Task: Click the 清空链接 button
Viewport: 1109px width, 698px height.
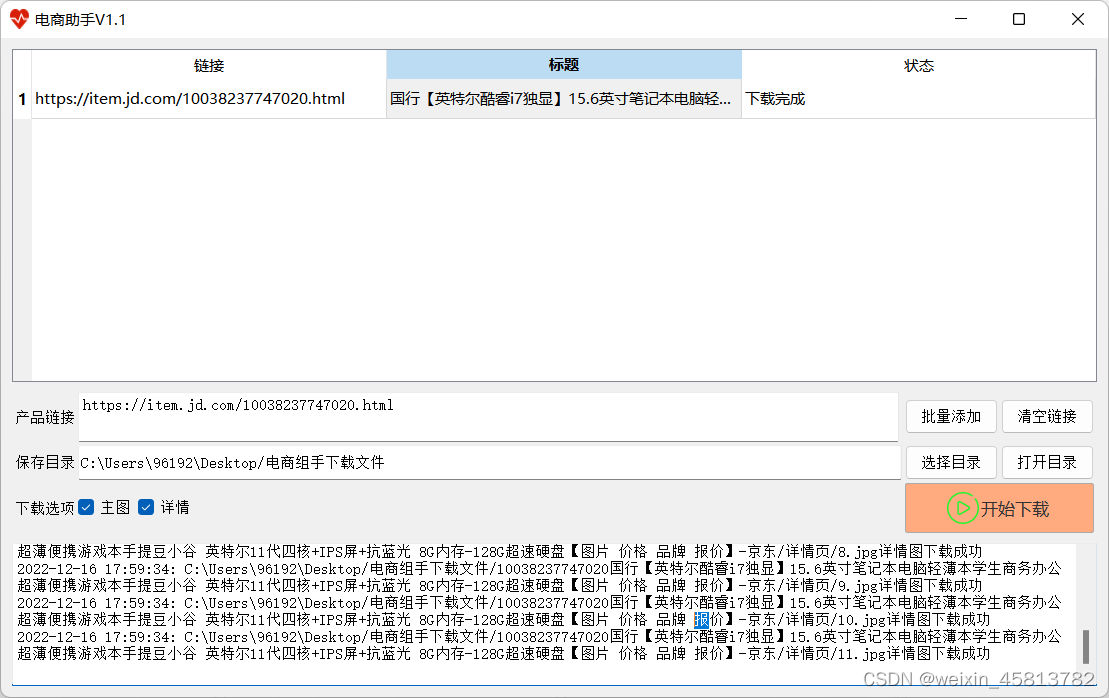Action: (x=1046, y=417)
